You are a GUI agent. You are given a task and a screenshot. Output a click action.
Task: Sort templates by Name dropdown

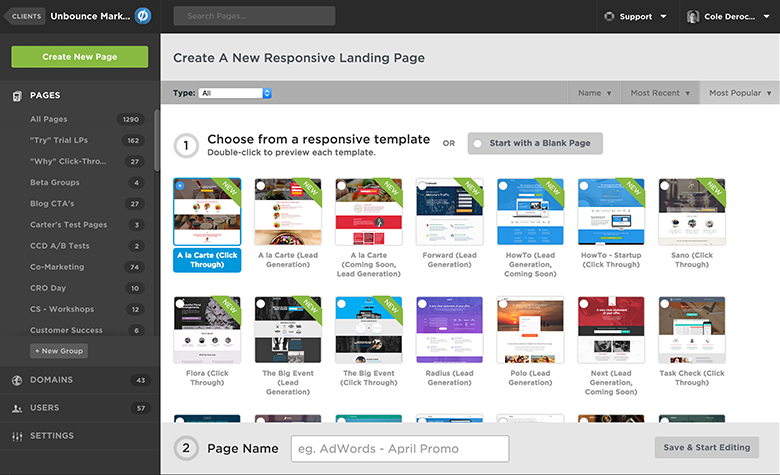(594, 93)
